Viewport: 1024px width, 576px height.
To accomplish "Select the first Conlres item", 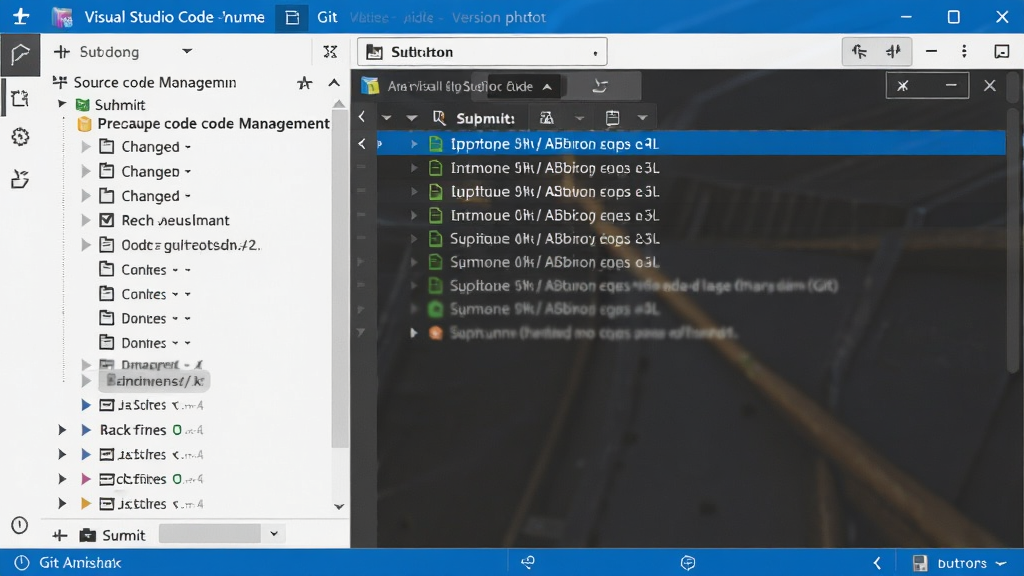I will pos(145,269).
